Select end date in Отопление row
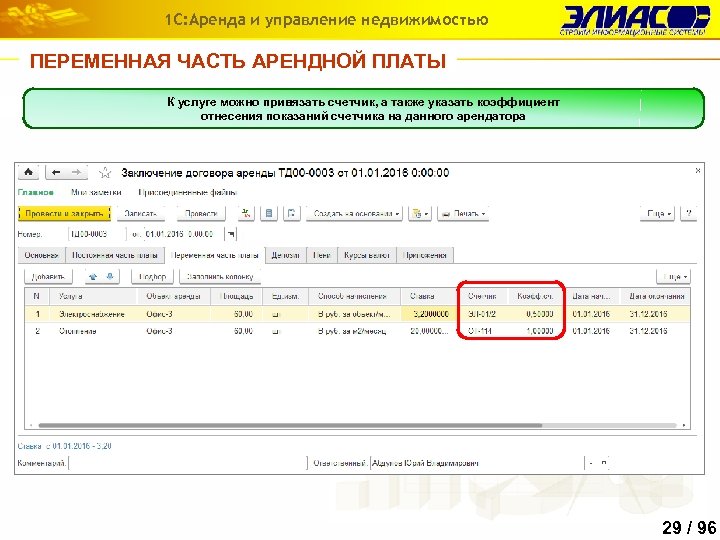Screen dimensions: 720x540 656,331
